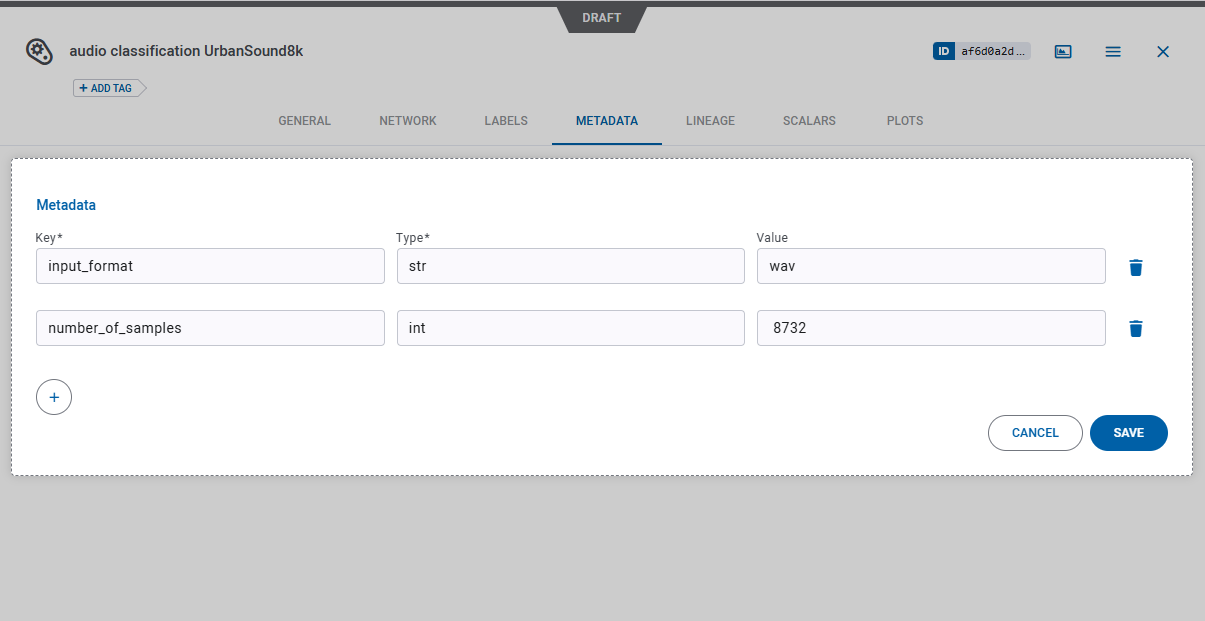Viewport: 1205px width, 621px height.
Task: Add a new metadata row with the plus icon
Action: (54, 397)
